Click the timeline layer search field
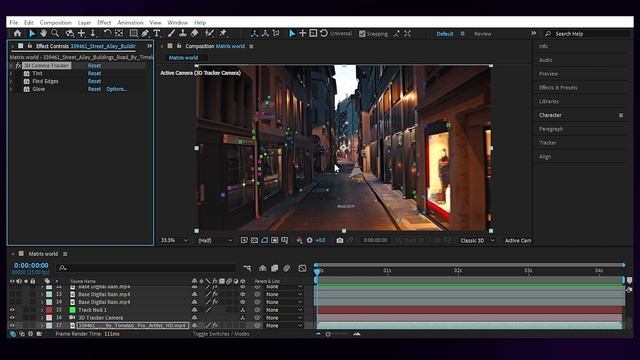 147,268
